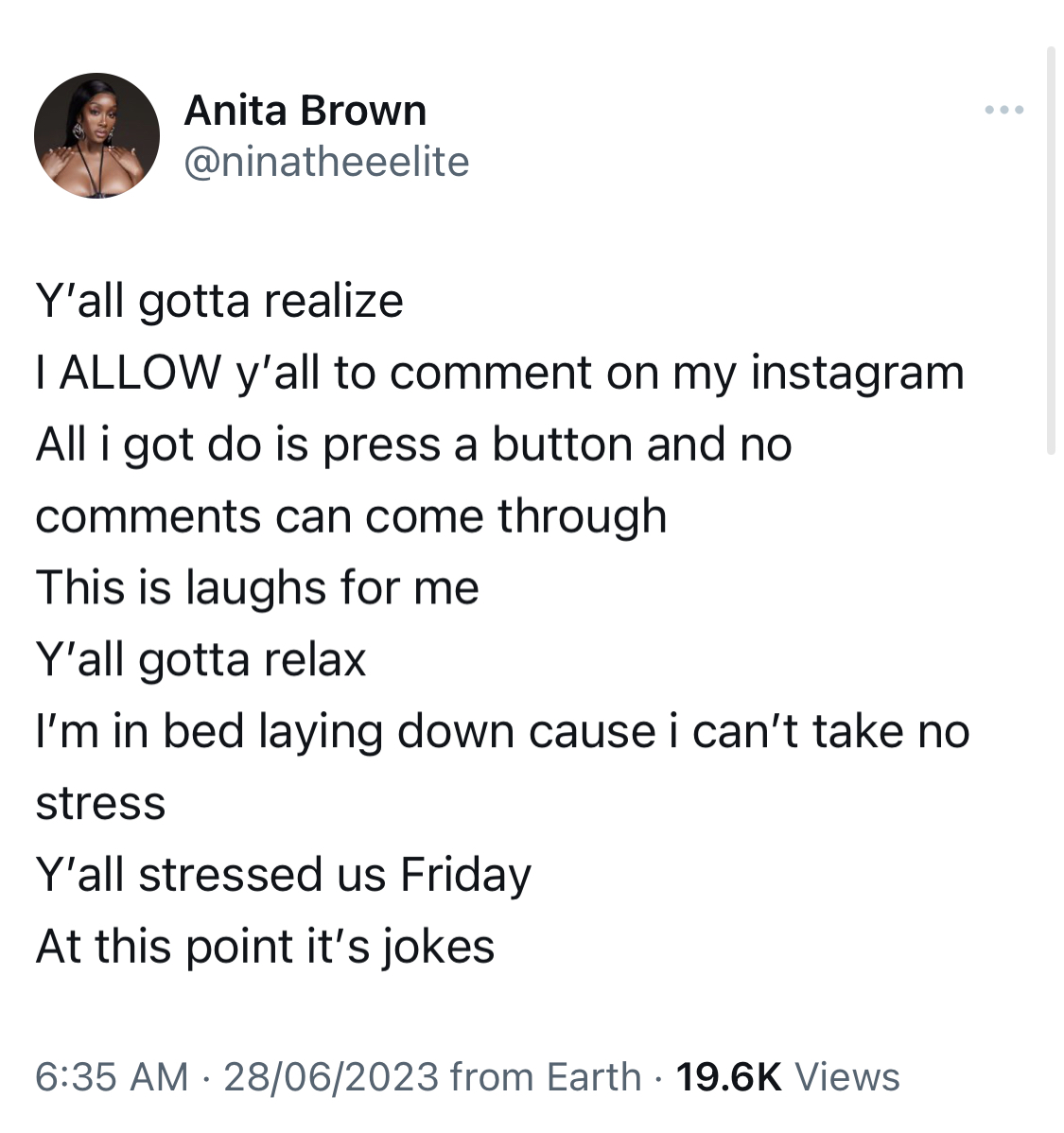The image size is (1064, 1133).
Task: Open the three-dot more options menu
Action: [1004, 110]
